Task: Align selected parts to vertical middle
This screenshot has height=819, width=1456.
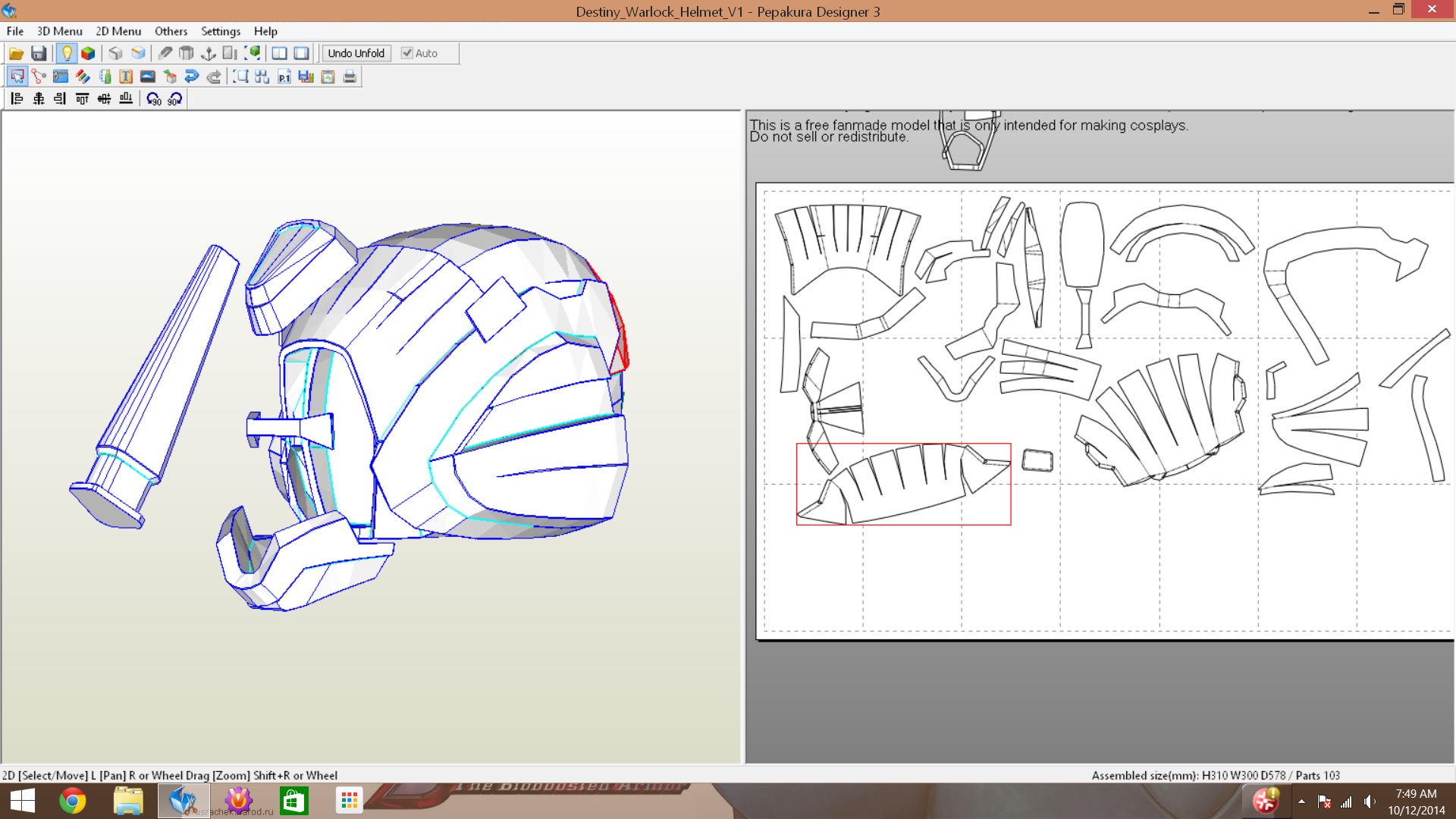Action: pyautogui.click(x=105, y=99)
